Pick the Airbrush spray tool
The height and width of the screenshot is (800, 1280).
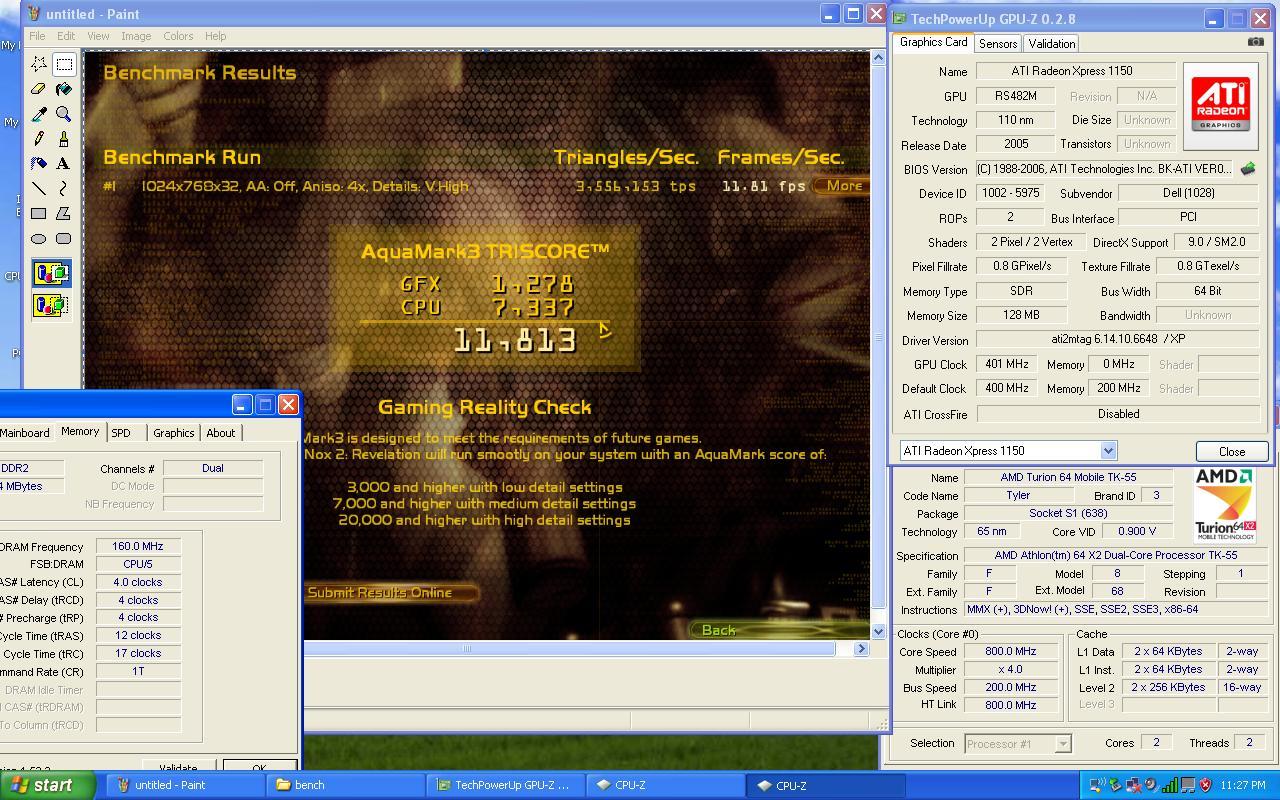38,164
